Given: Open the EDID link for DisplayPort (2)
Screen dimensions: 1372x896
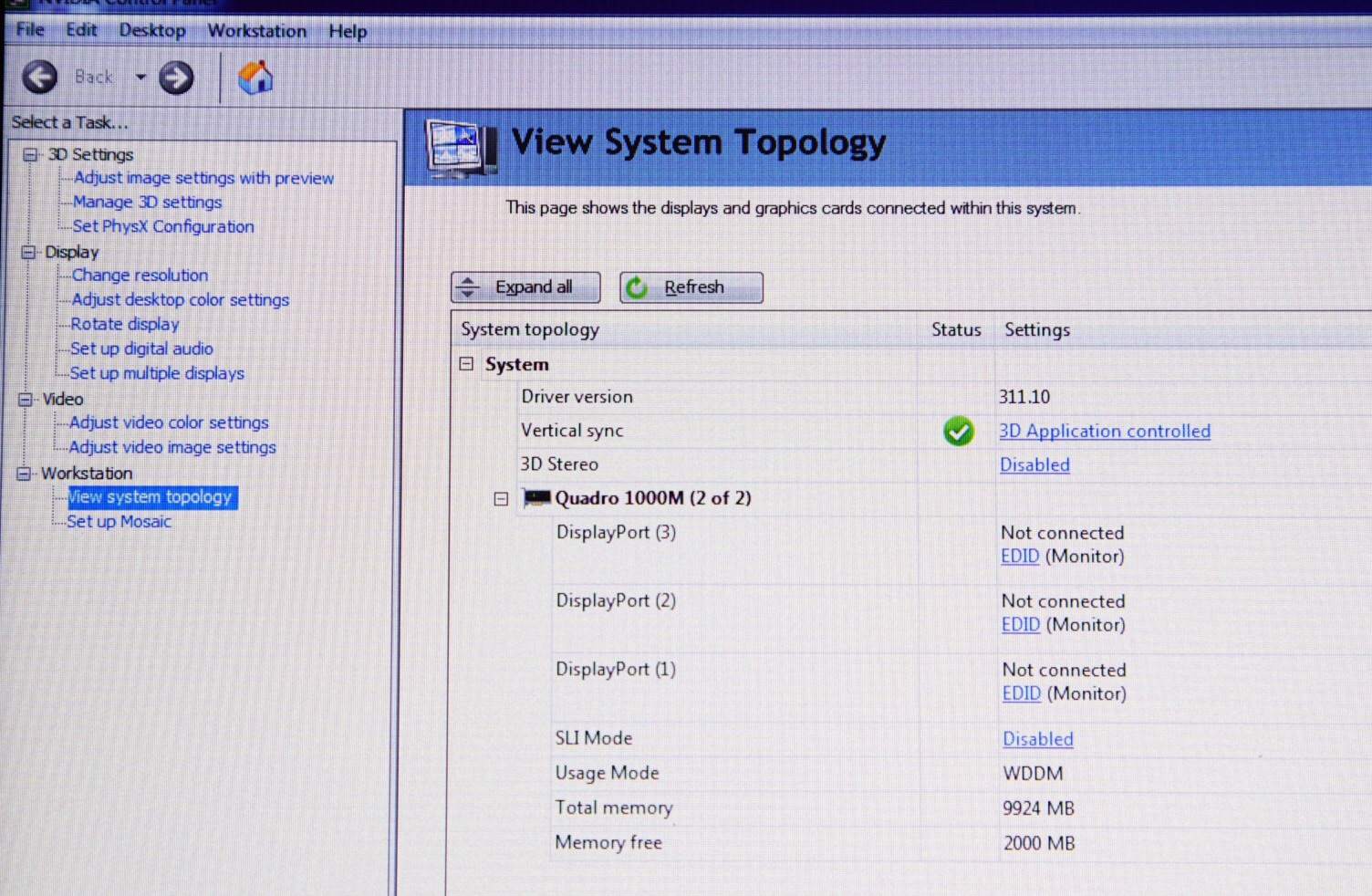Looking at the screenshot, I should click(1021, 624).
